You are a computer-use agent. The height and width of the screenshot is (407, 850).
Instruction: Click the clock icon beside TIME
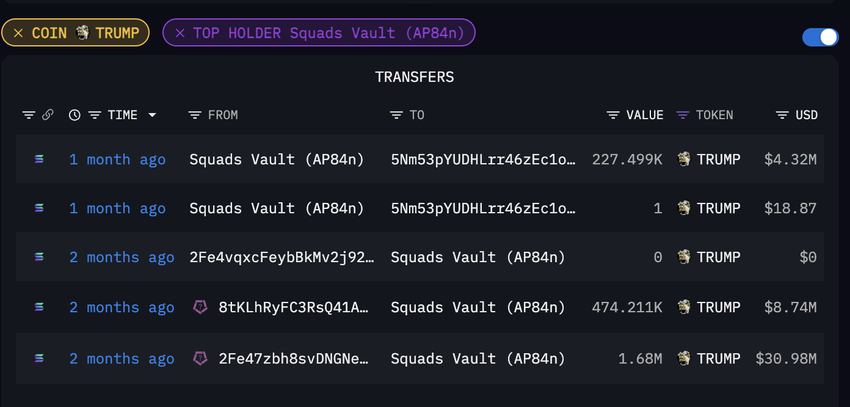75,115
